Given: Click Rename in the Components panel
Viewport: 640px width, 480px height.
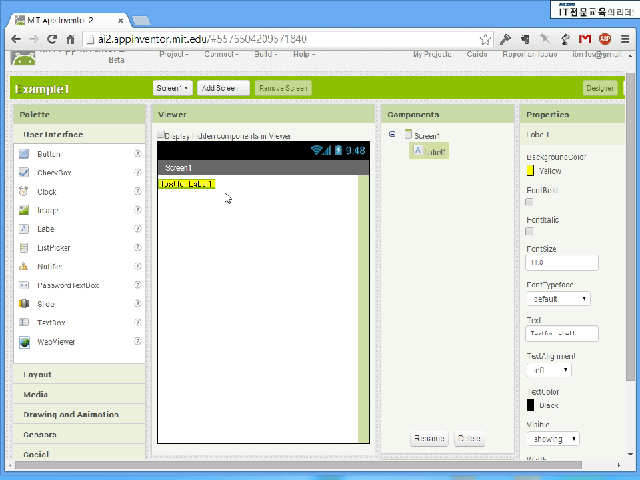Looking at the screenshot, I should point(429,438).
